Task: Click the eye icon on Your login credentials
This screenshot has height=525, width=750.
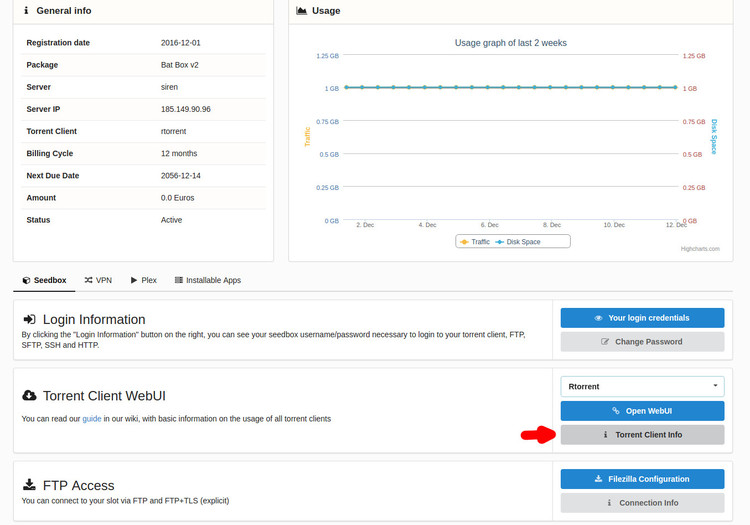Action: (598, 318)
